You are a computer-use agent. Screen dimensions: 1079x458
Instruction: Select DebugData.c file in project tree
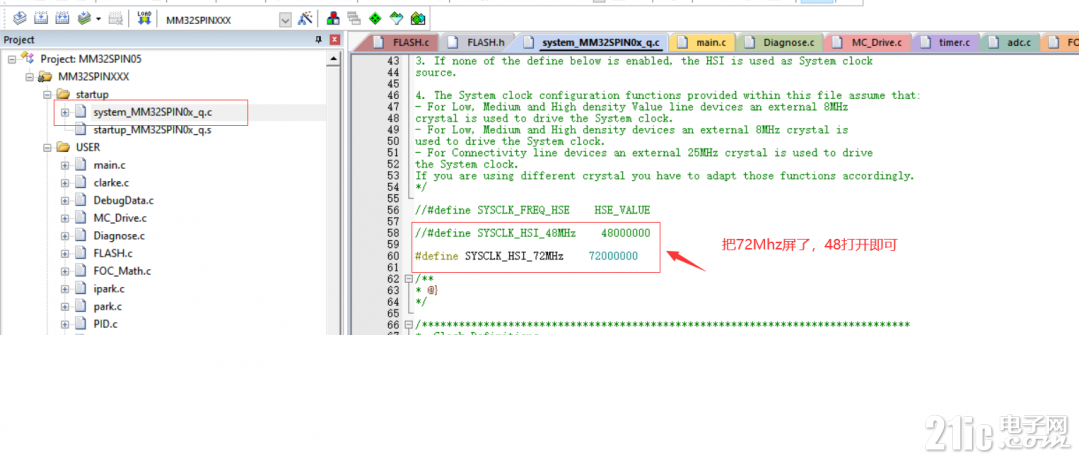coord(123,200)
